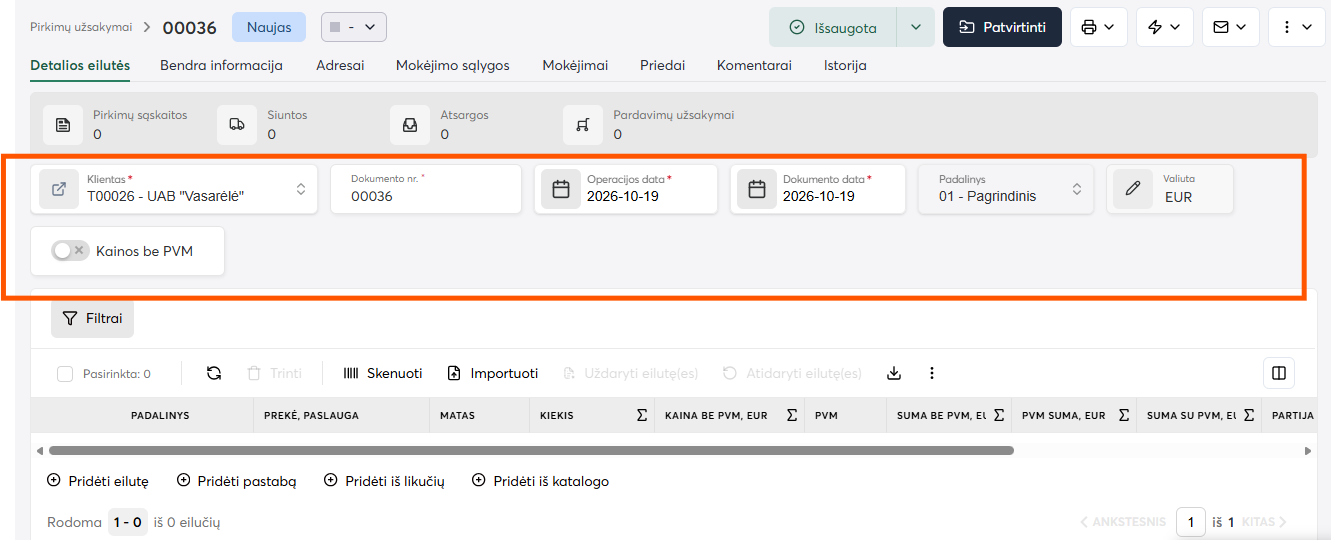Open the email envelope dropdown
This screenshot has width=1331, height=540.
point(1231,27)
